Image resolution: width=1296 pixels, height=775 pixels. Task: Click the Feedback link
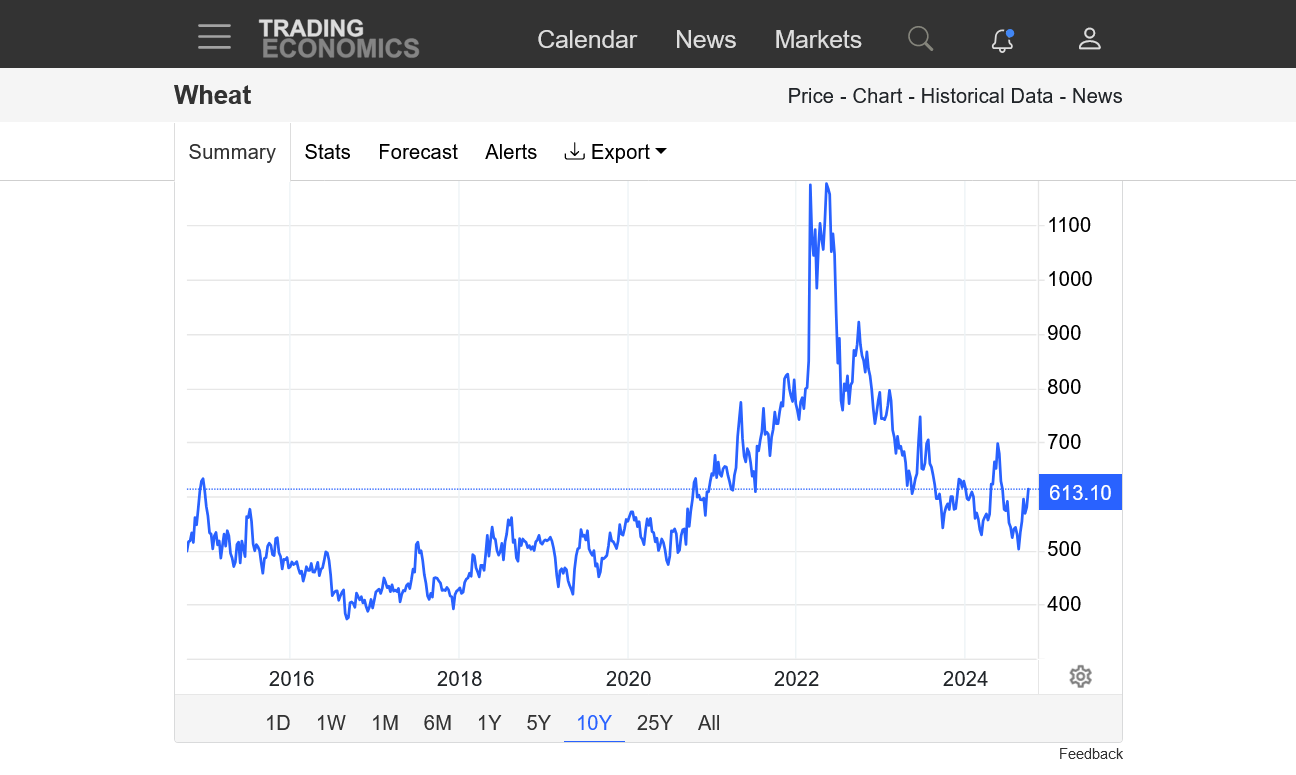pos(1091,754)
